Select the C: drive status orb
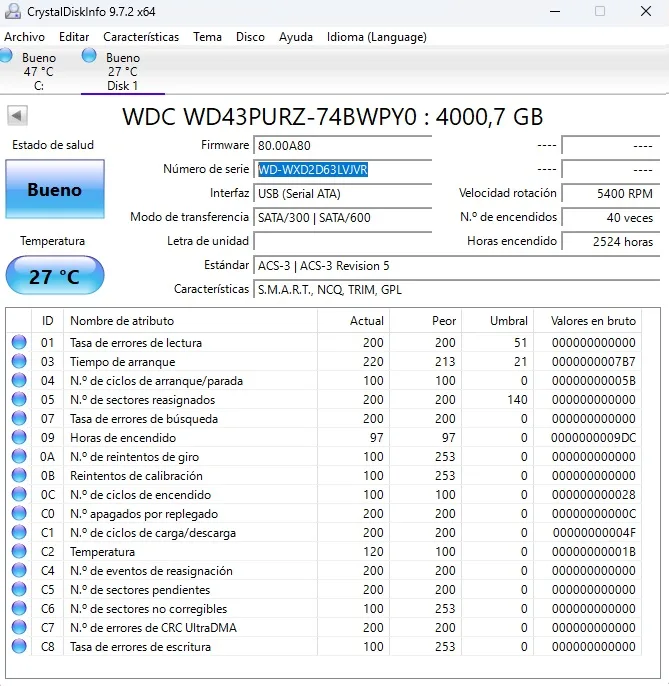 pyautogui.click(x=6, y=56)
